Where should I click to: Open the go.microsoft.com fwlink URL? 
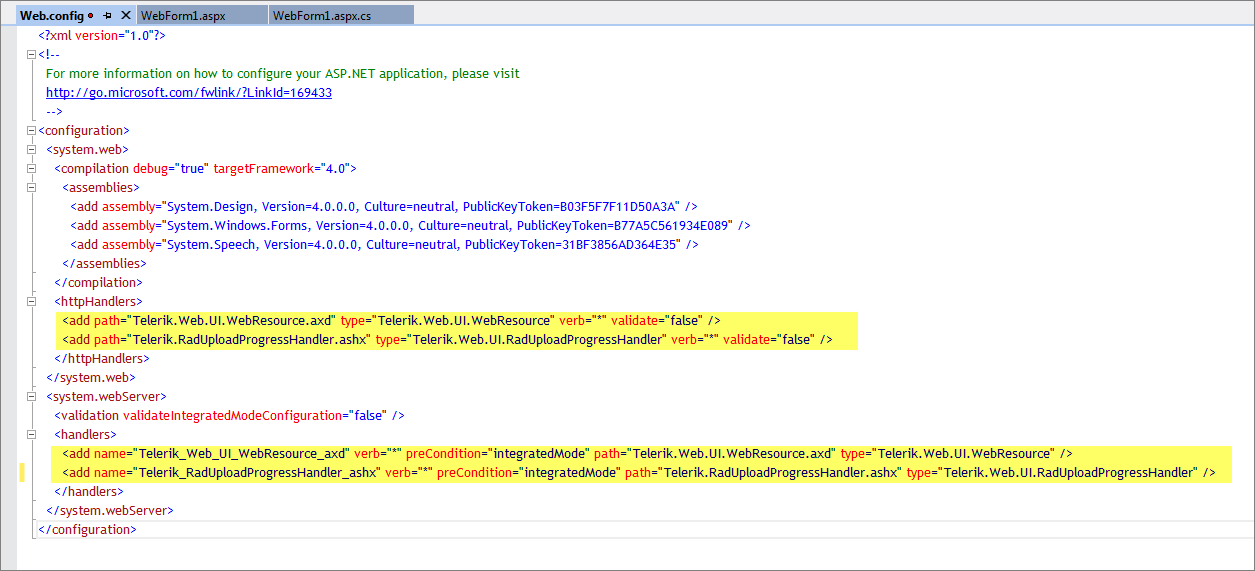189,92
